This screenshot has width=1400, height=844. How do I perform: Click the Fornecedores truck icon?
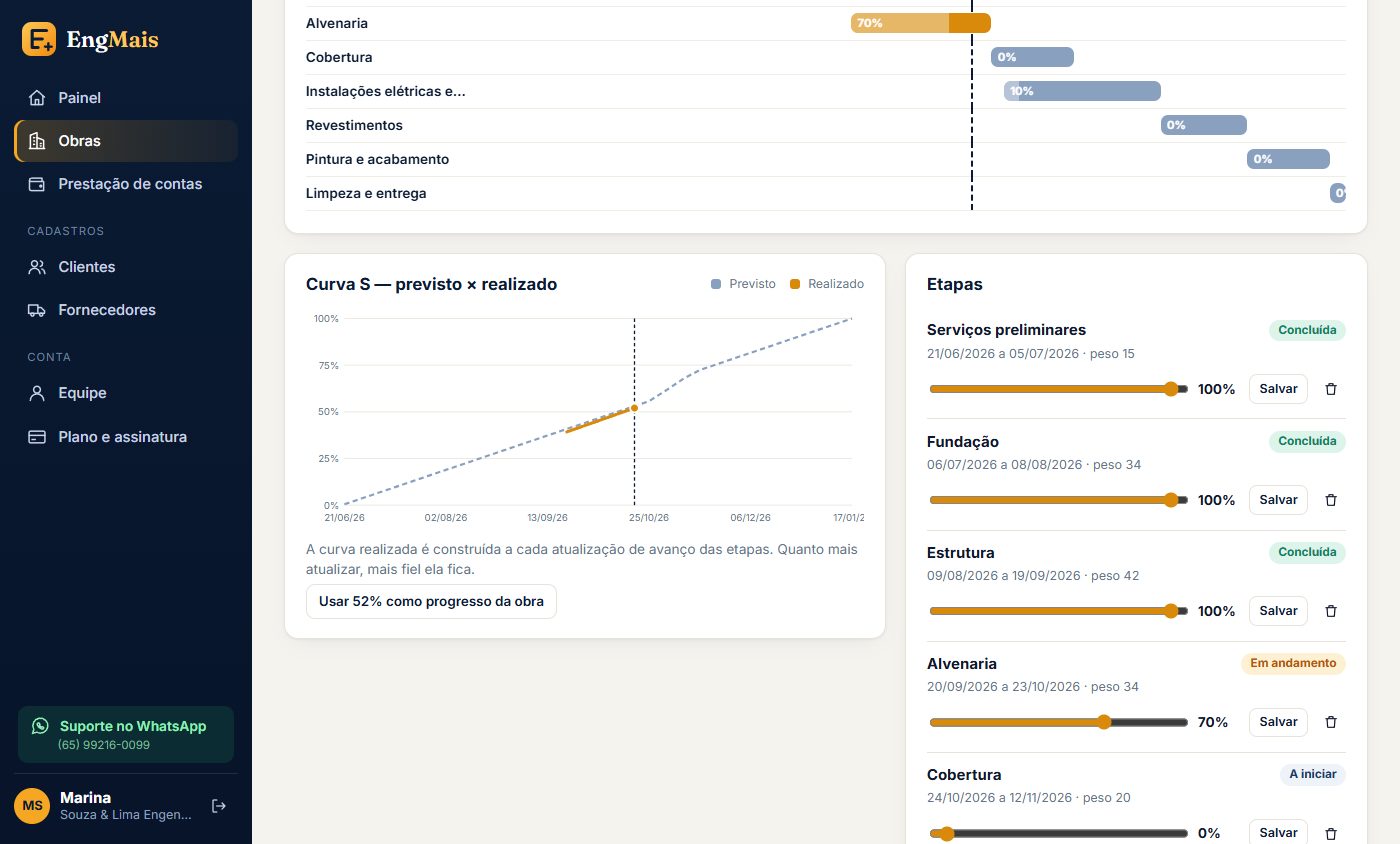pyautogui.click(x=37, y=310)
